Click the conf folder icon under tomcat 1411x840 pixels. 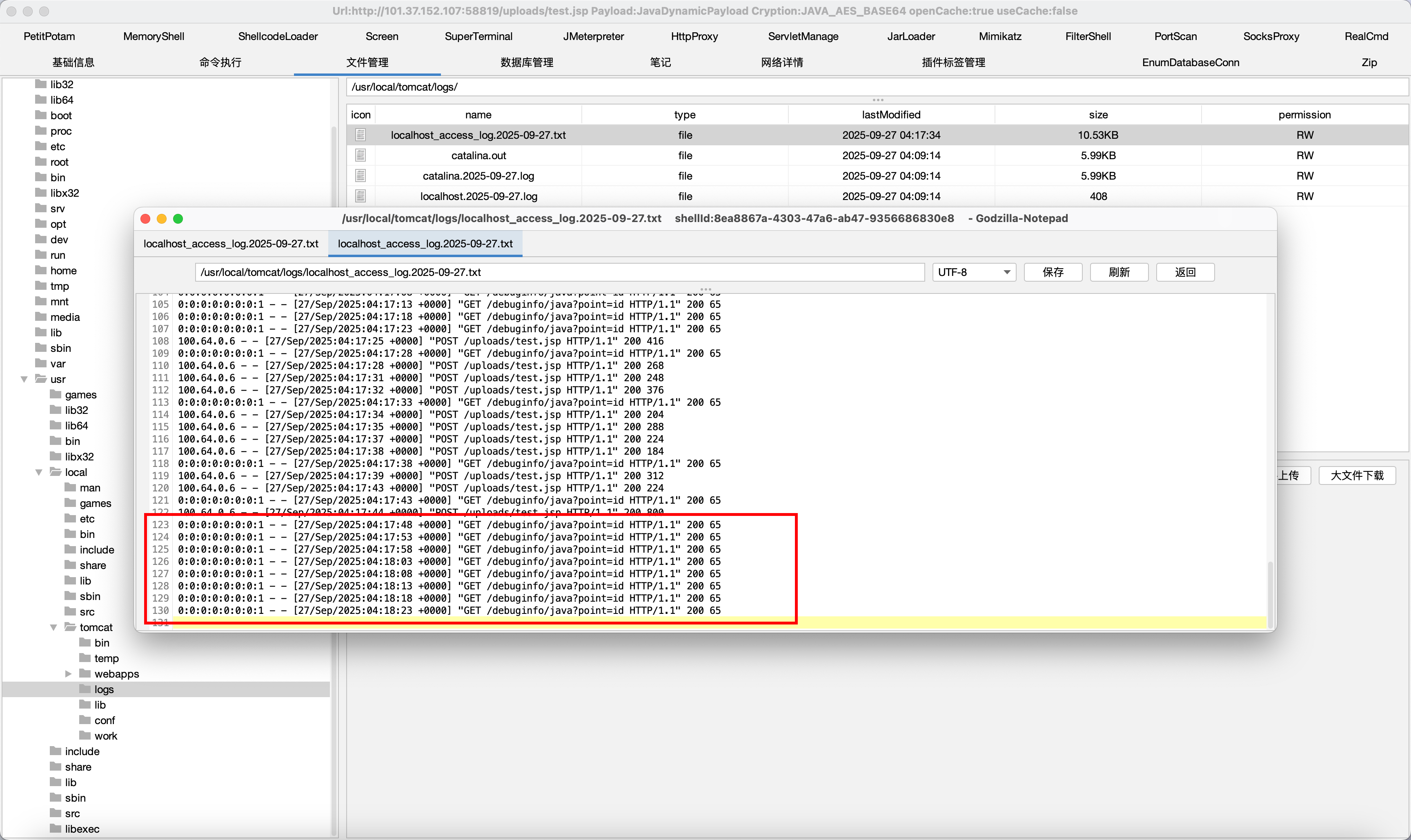[85, 720]
